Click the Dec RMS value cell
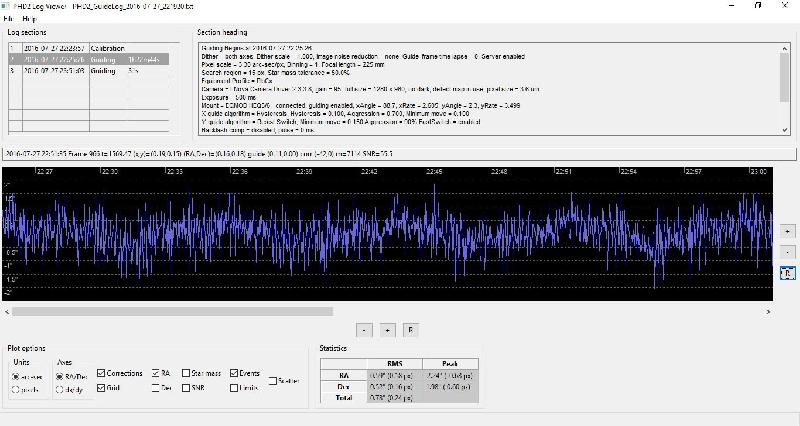800x426 pixels. (394, 386)
